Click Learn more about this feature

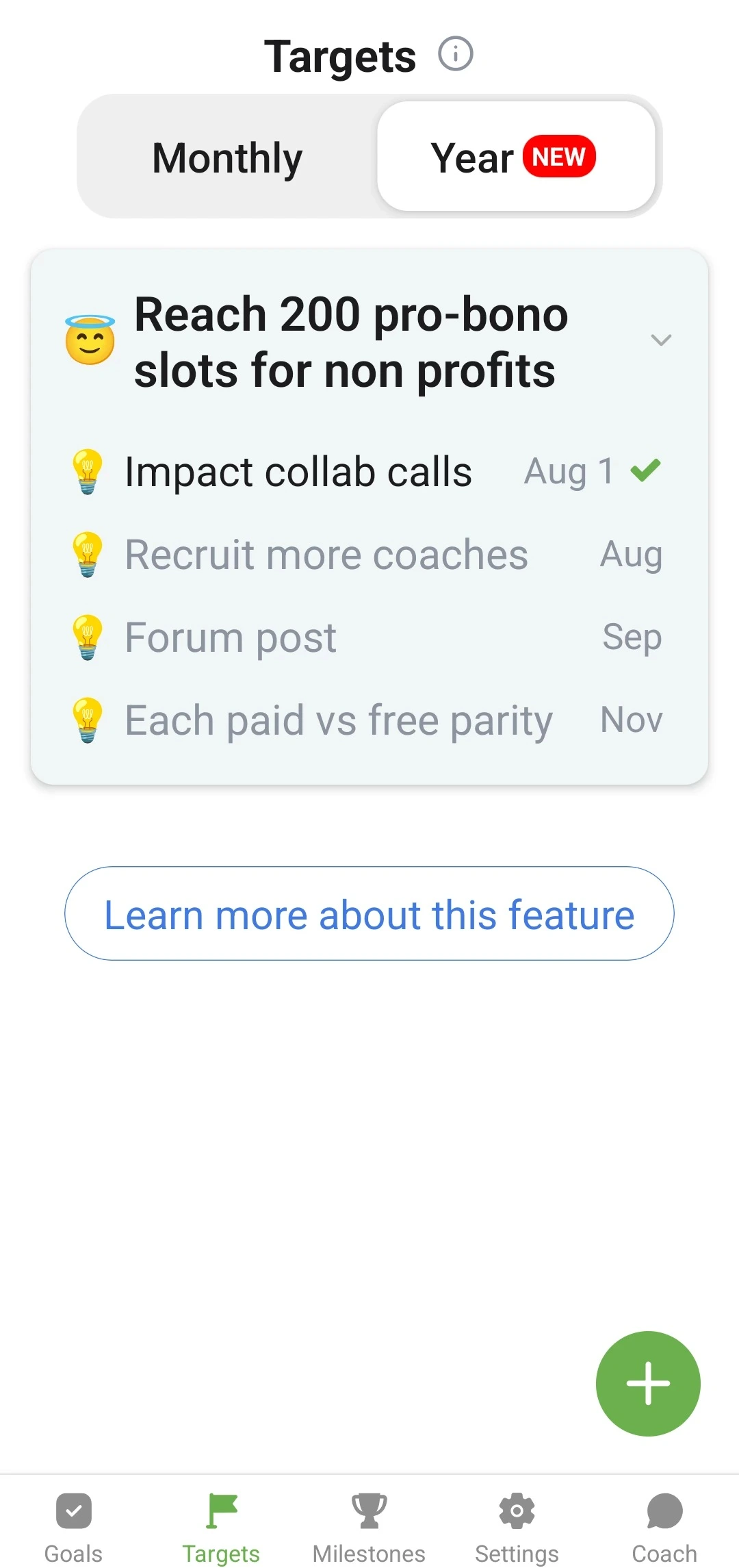point(369,913)
